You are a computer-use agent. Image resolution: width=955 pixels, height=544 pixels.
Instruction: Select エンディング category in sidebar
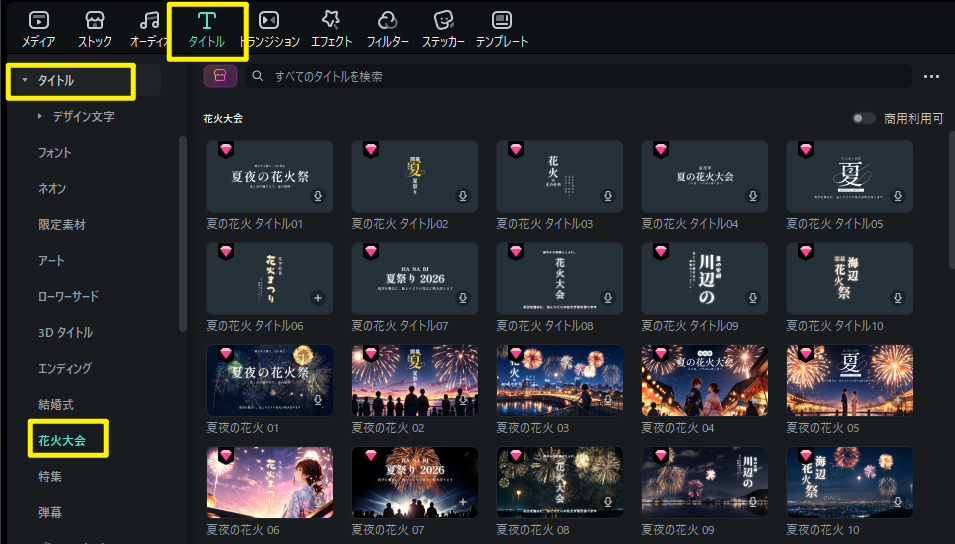point(65,368)
